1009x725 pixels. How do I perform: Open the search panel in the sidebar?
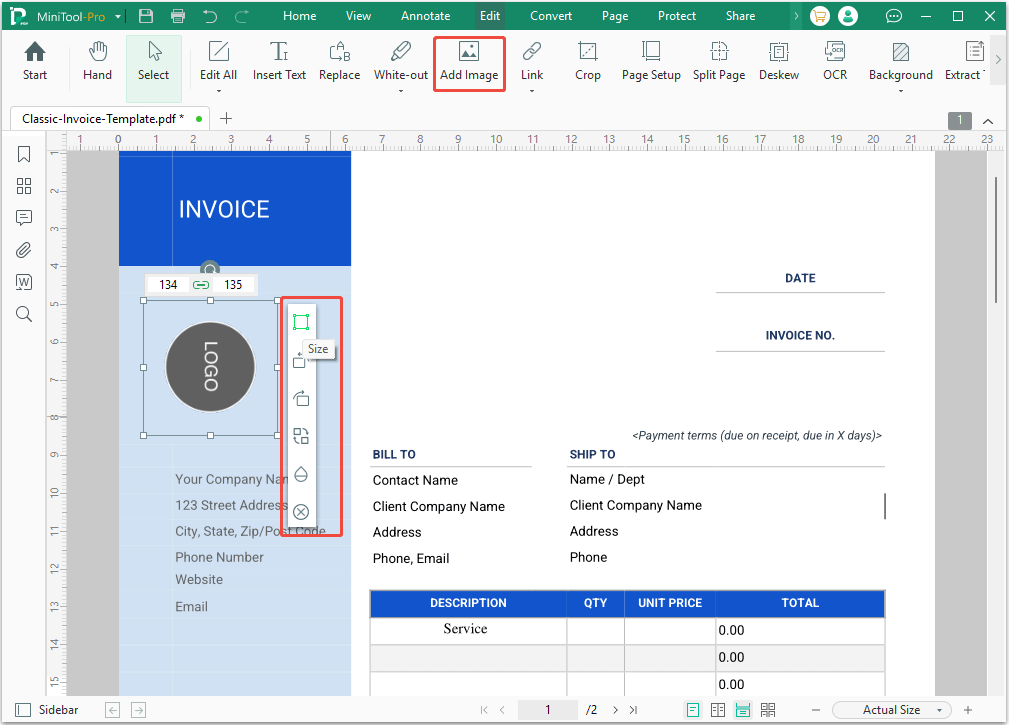pyautogui.click(x=24, y=314)
